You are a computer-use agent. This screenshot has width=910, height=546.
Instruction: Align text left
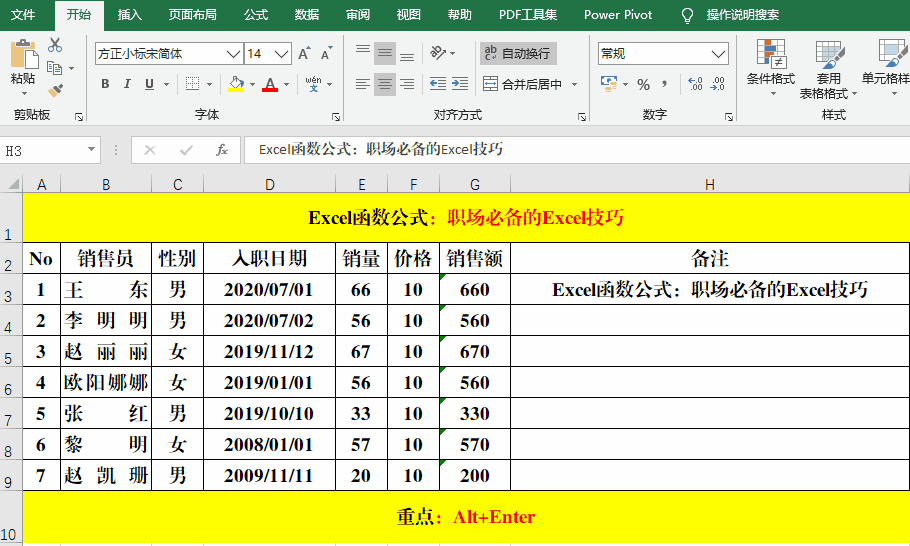tap(363, 85)
